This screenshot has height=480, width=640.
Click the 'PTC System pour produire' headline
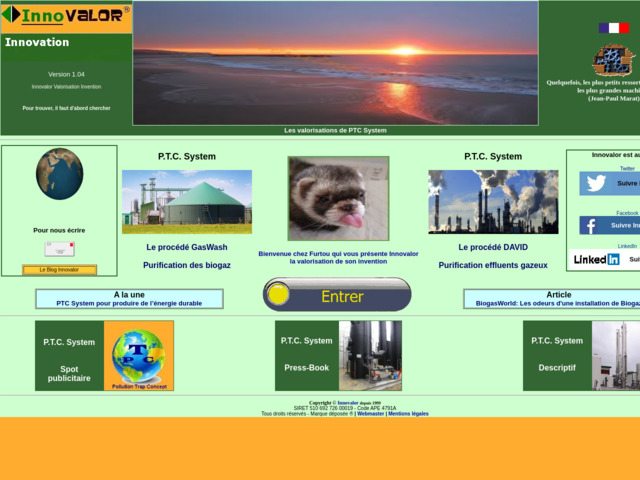point(129,303)
